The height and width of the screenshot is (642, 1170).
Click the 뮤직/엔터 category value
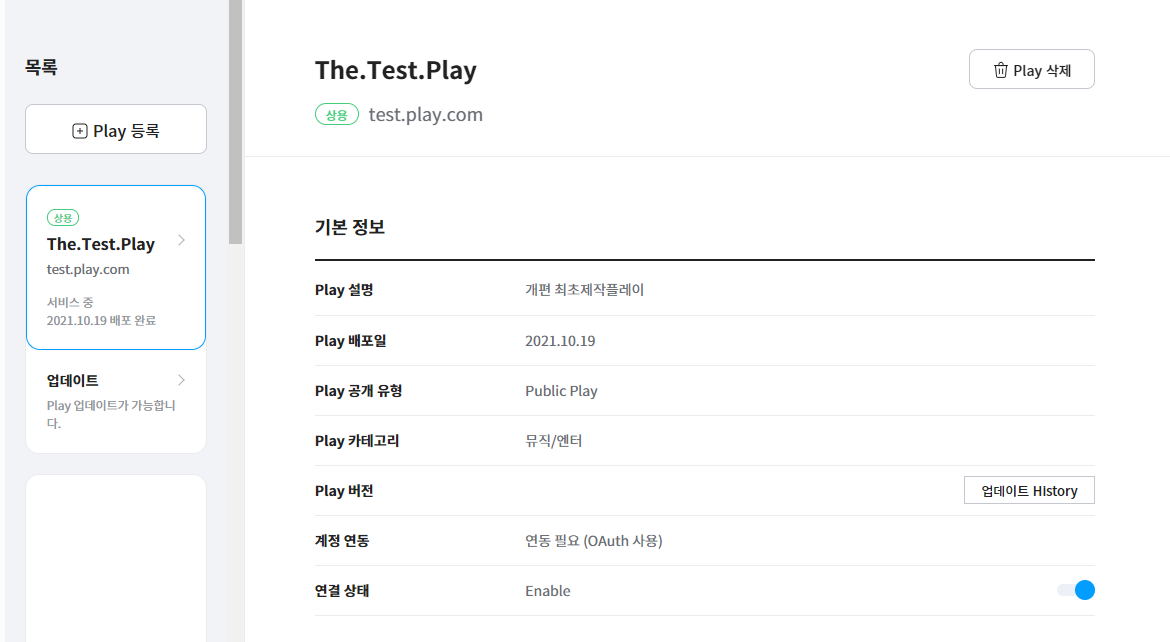[x=554, y=441]
